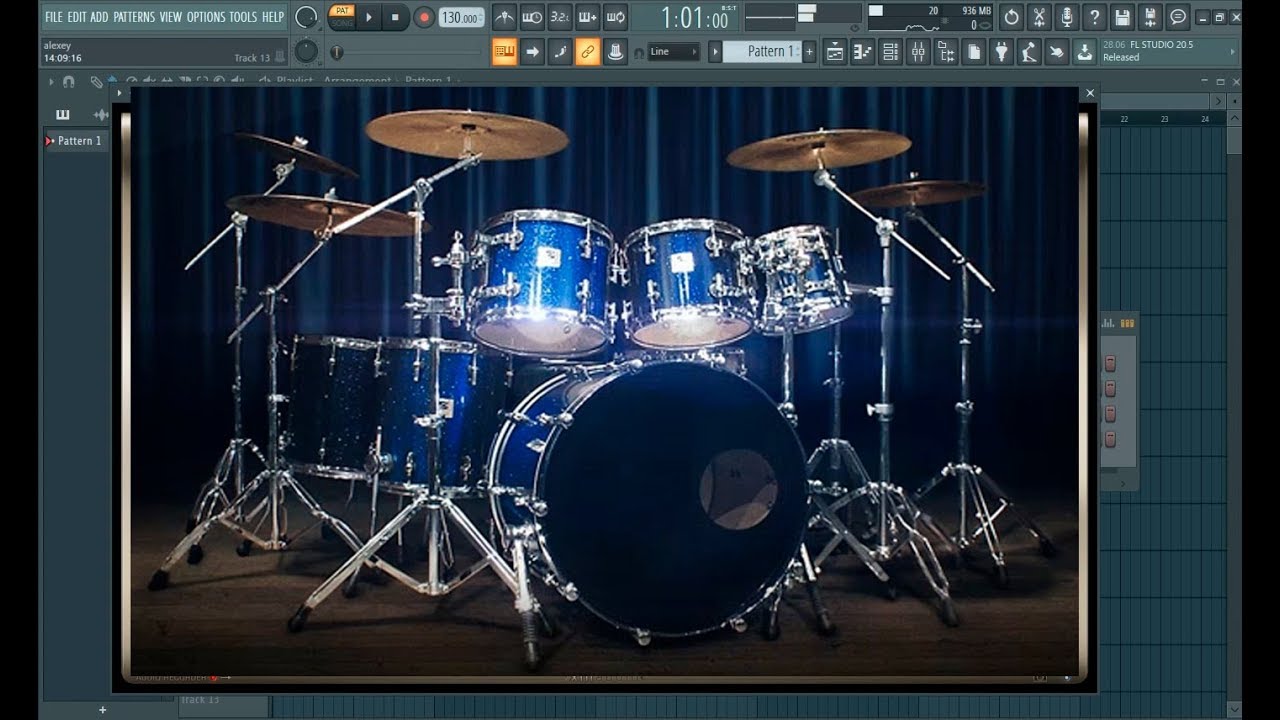
Task: Open the audio editor scissors icon
Action: [1040, 17]
